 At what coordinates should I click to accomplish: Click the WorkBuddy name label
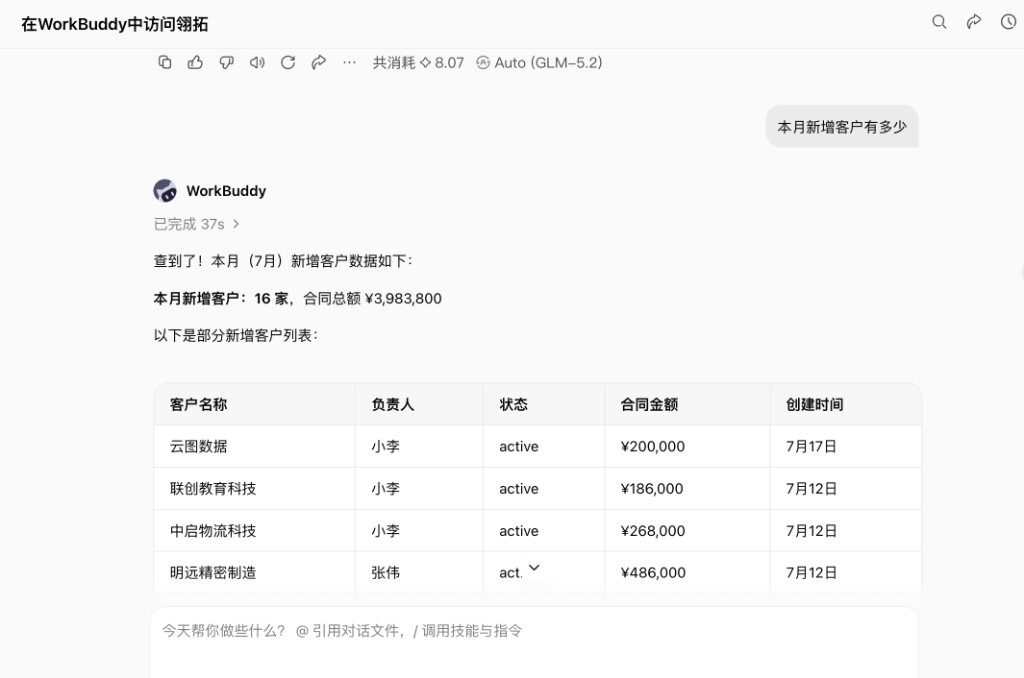tap(226, 191)
